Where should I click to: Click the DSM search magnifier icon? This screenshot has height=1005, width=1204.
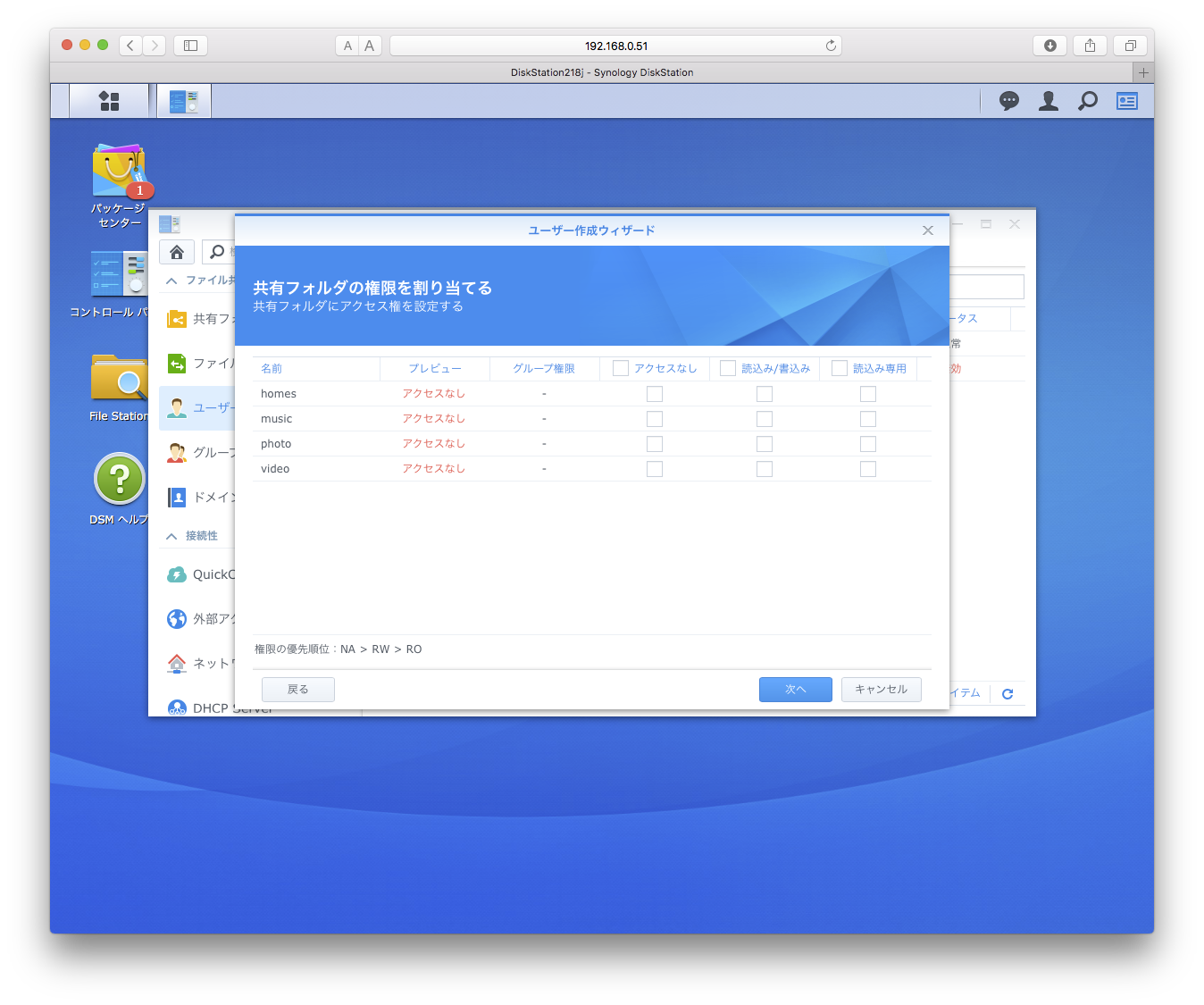pos(1087,101)
